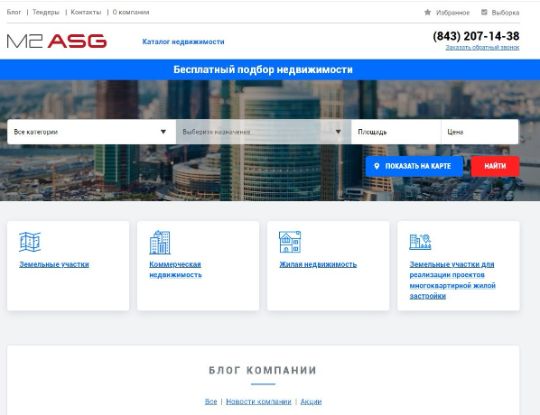Click the commercial buildings icon

click(160, 242)
